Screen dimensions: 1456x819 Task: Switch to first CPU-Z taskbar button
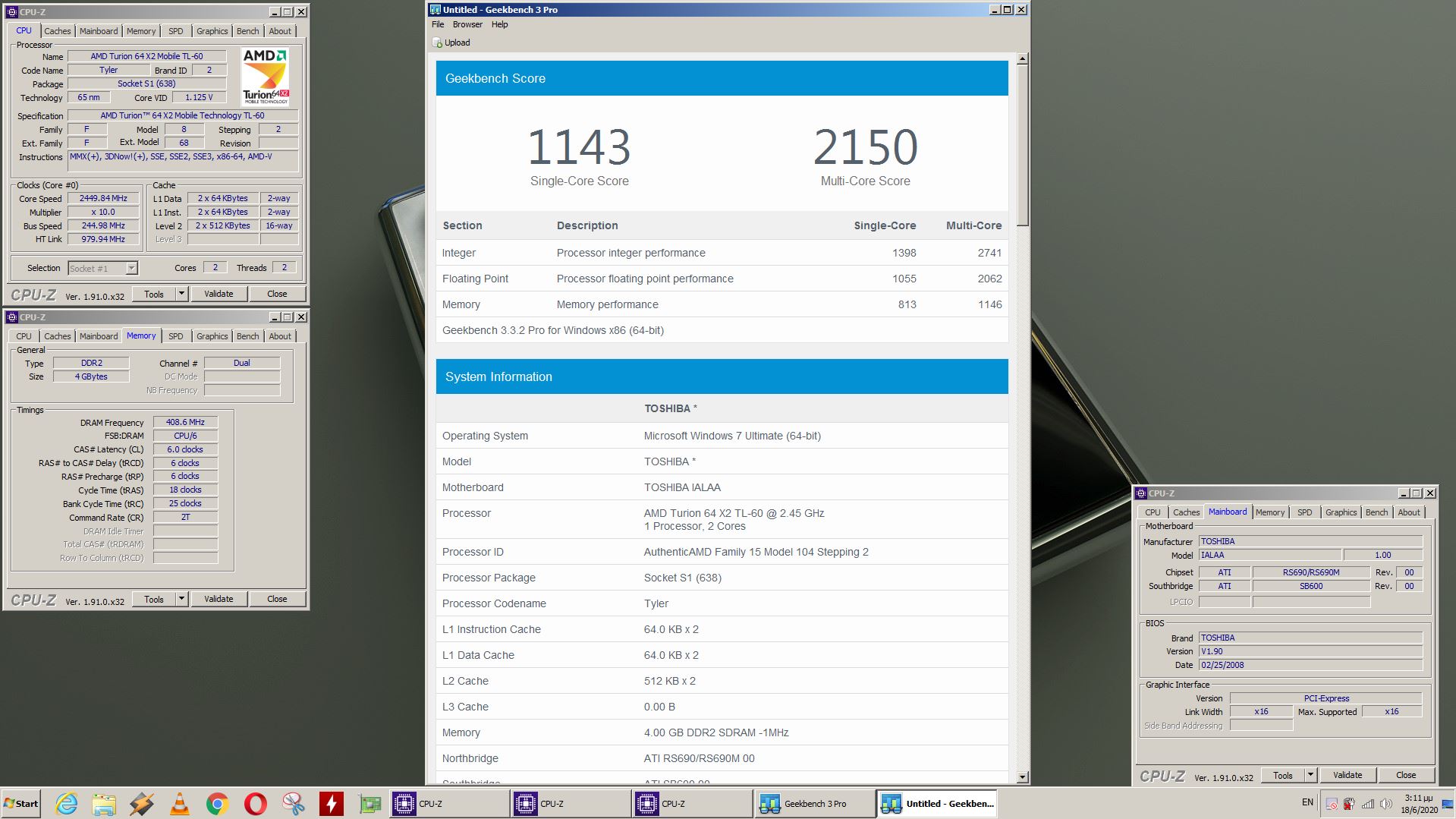pos(450,803)
